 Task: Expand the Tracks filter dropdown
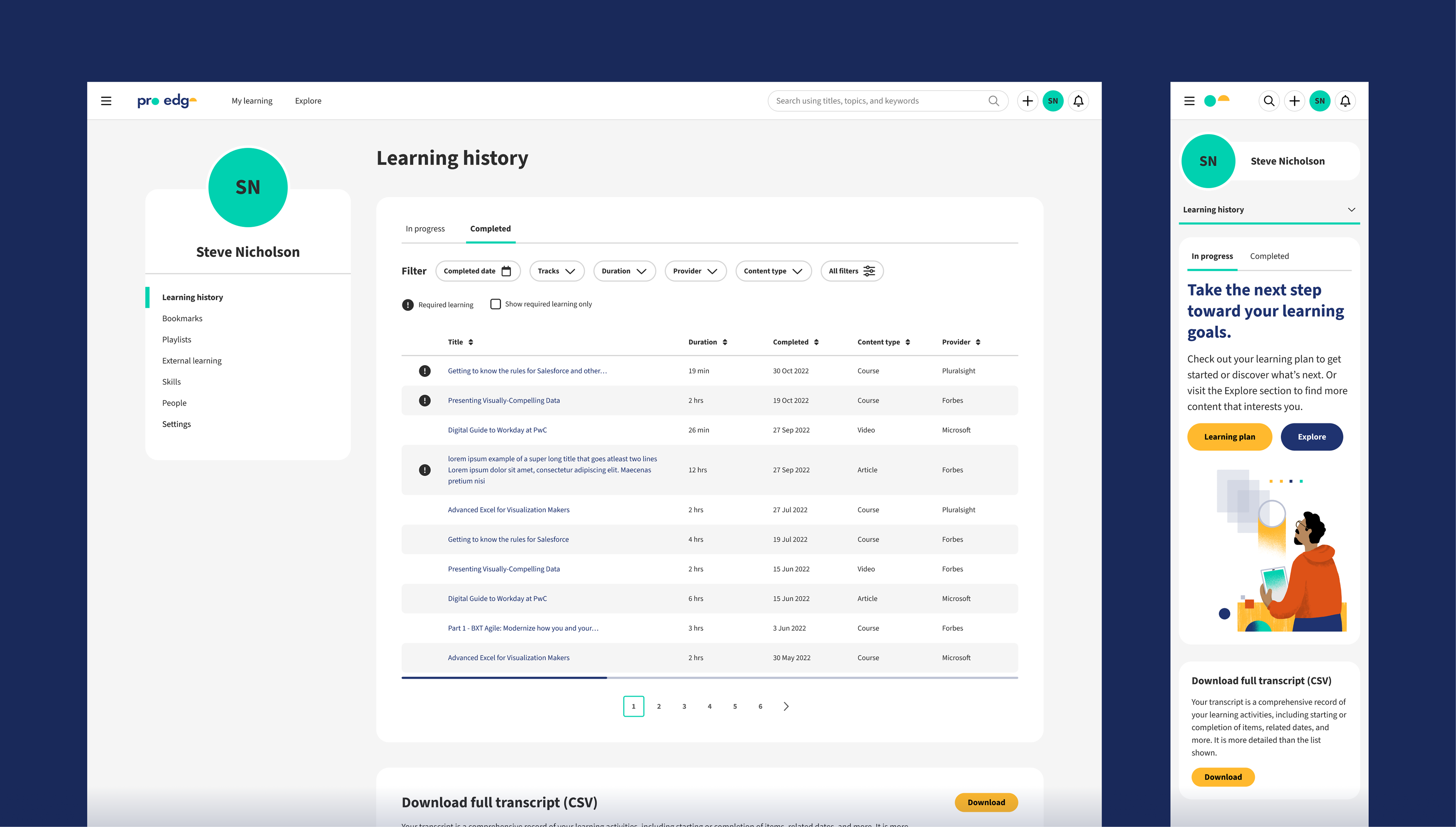tap(557, 271)
